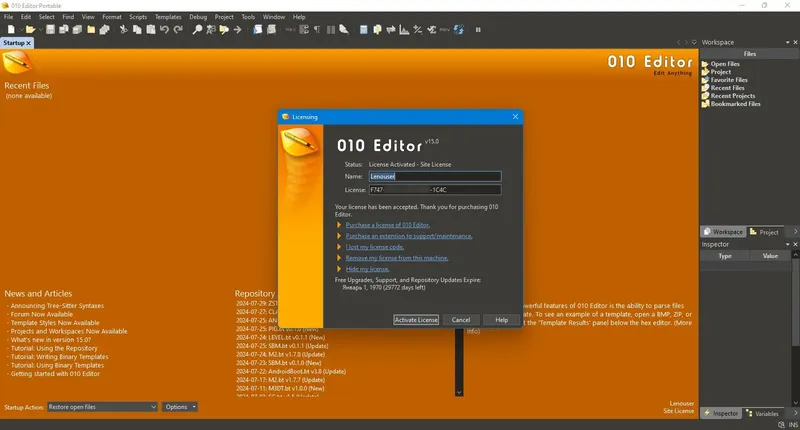Screen dimensions: 800x430
Task: Open the Debug menu
Action: tap(198, 17)
